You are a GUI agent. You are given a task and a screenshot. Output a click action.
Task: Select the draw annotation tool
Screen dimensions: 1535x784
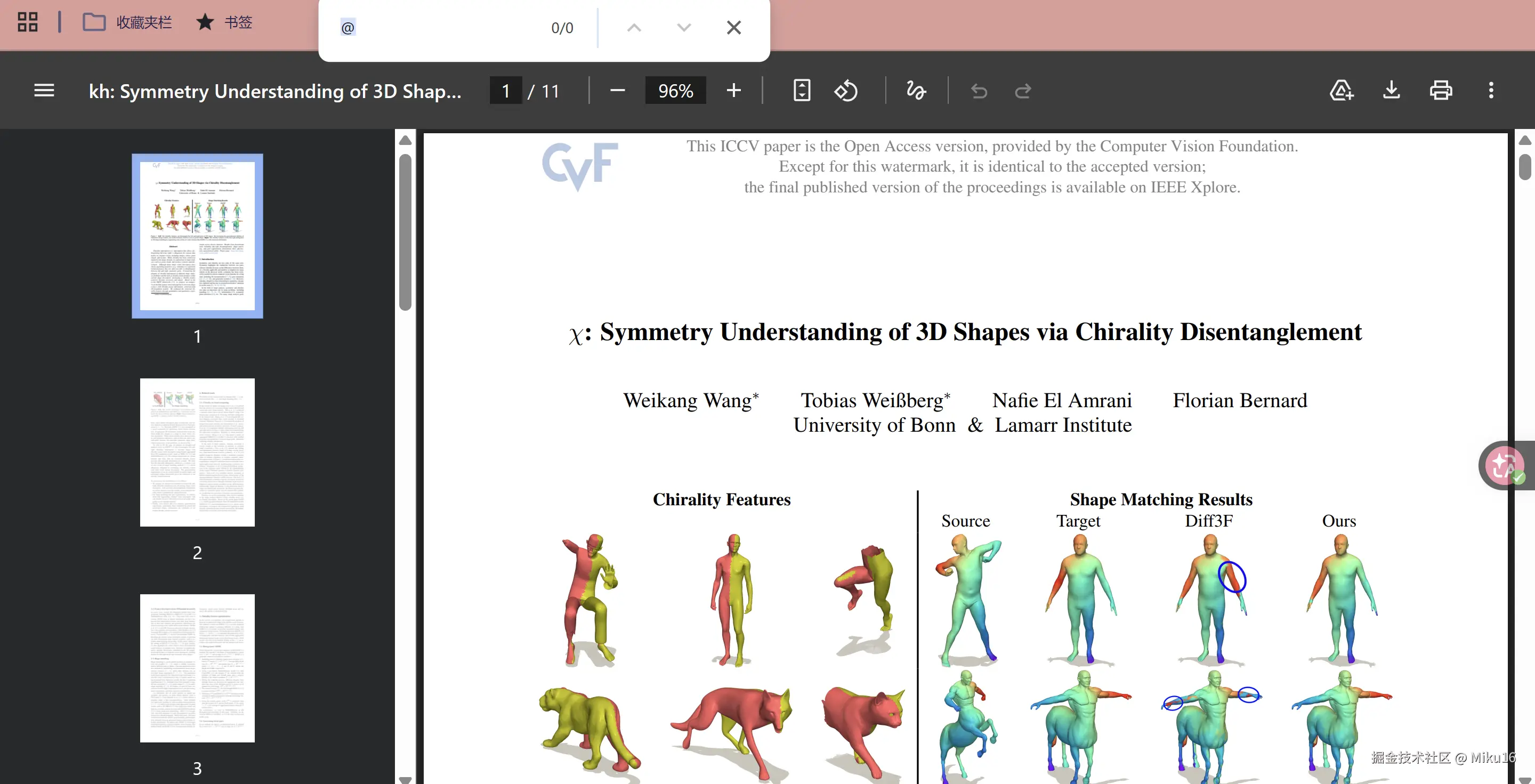[x=916, y=91]
